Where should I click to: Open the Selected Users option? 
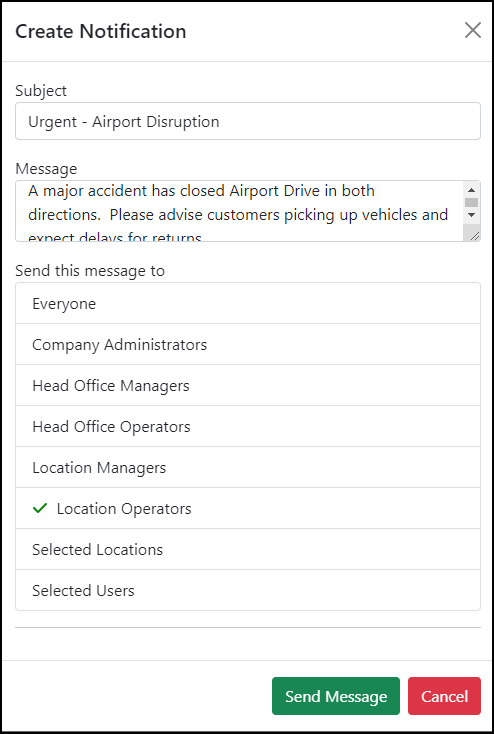click(x=248, y=590)
